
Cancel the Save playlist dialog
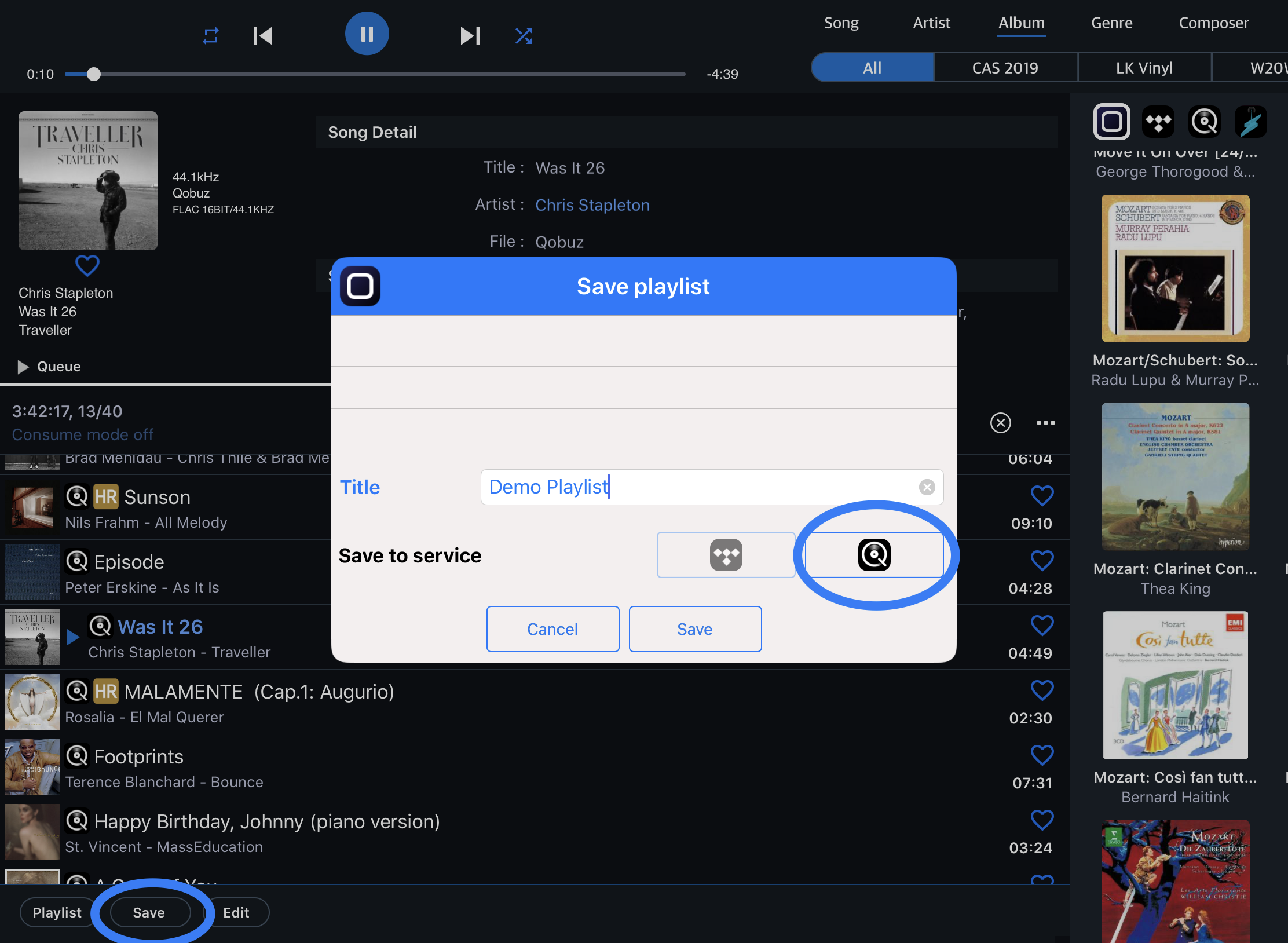pyautogui.click(x=552, y=629)
